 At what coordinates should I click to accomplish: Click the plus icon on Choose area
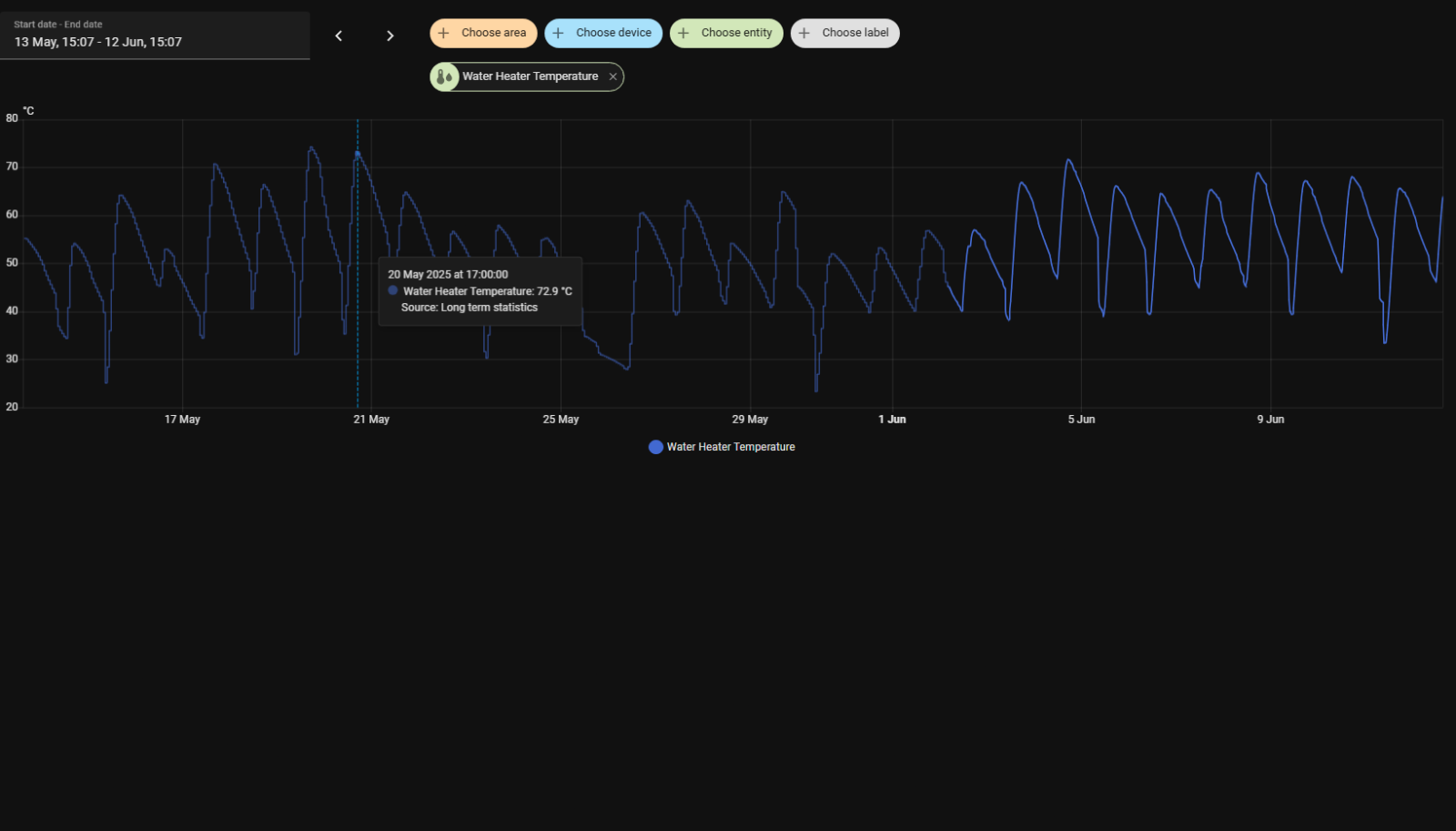[444, 33]
